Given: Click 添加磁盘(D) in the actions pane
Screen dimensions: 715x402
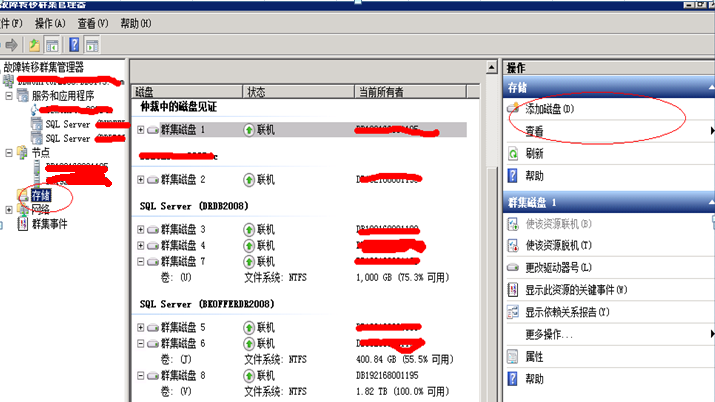Looking at the screenshot, I should [x=549, y=108].
